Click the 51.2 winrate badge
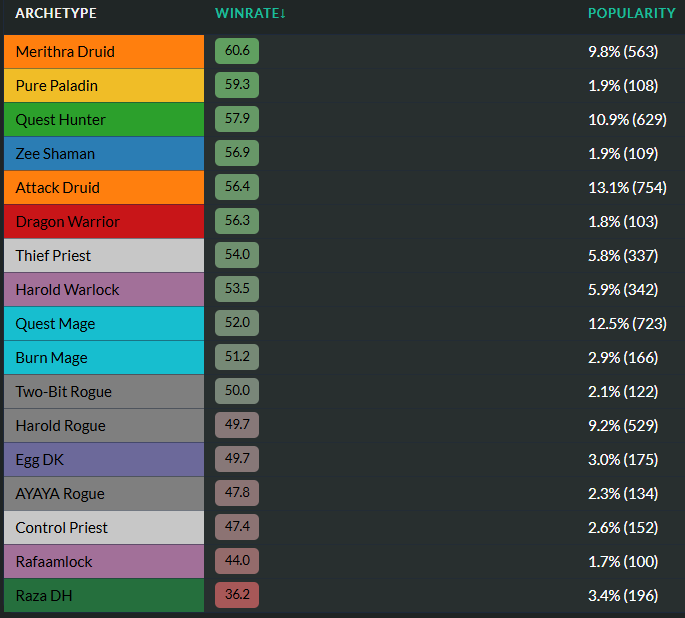The width and height of the screenshot is (685, 618). 237,357
